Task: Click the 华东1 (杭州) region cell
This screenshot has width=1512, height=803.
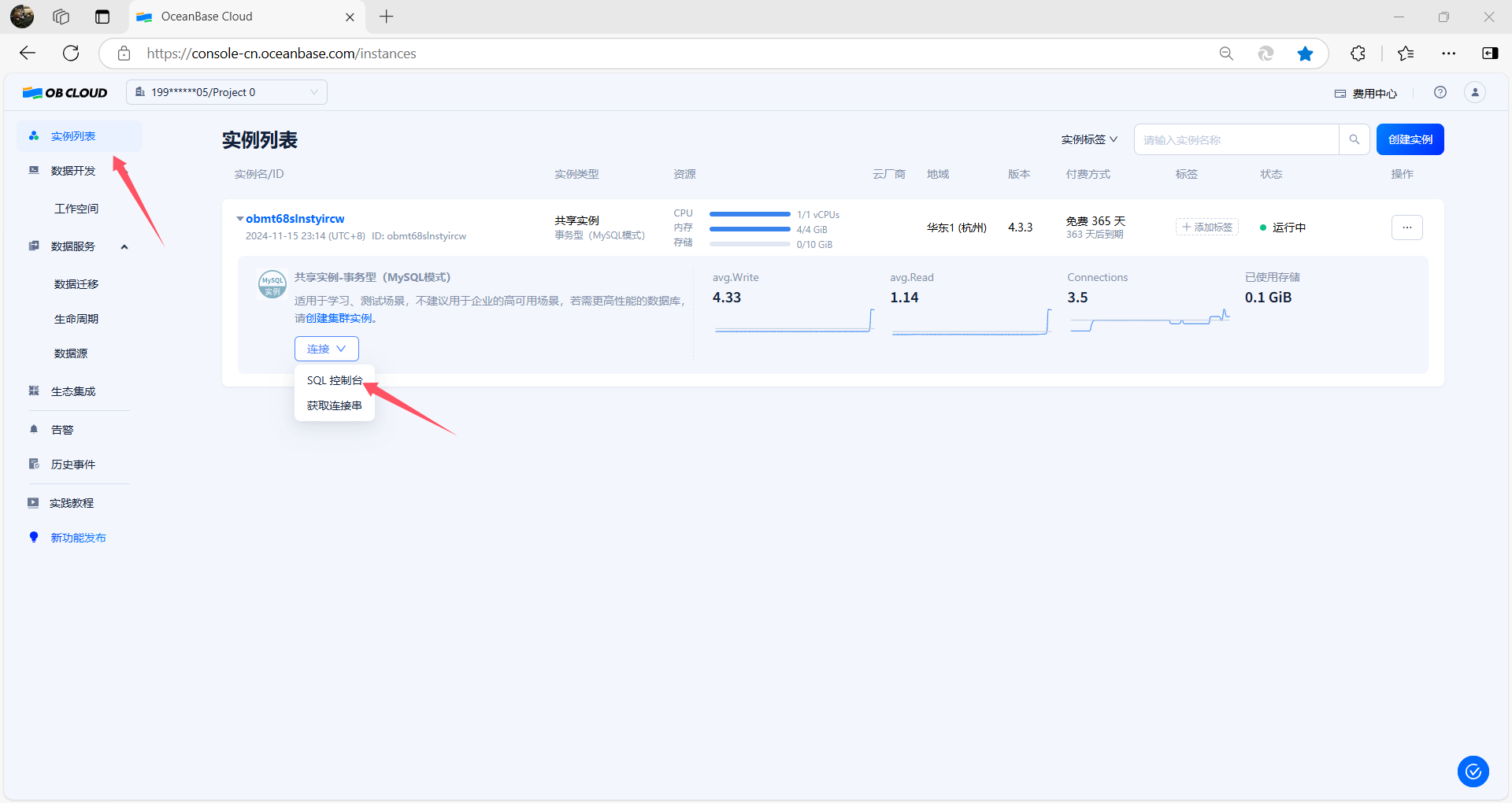Action: click(957, 228)
